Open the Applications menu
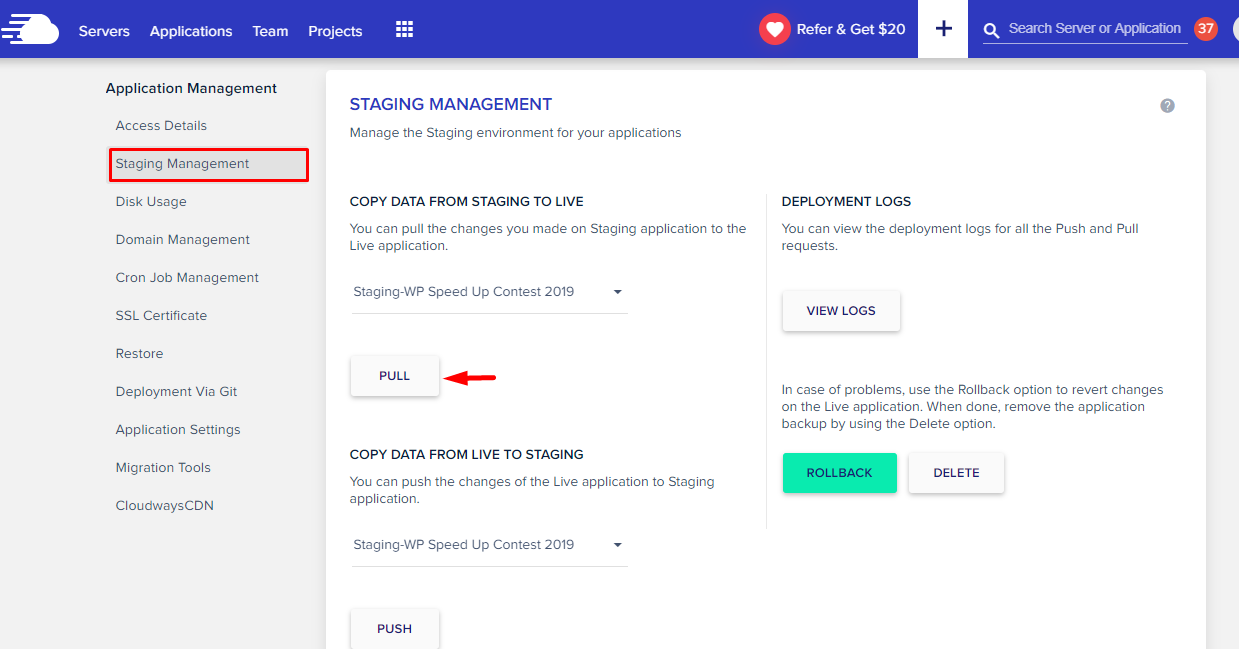Image resolution: width=1239 pixels, height=649 pixels. coord(191,31)
